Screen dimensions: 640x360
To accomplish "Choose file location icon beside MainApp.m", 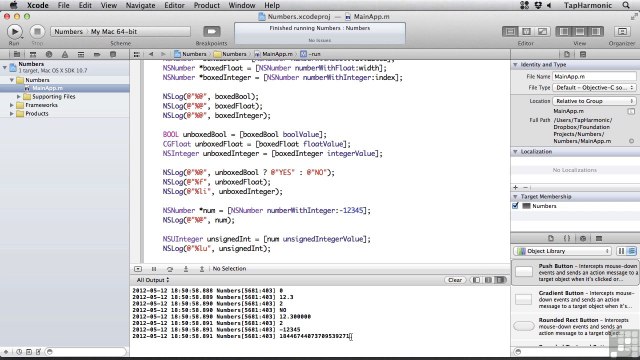I will [631, 111].
